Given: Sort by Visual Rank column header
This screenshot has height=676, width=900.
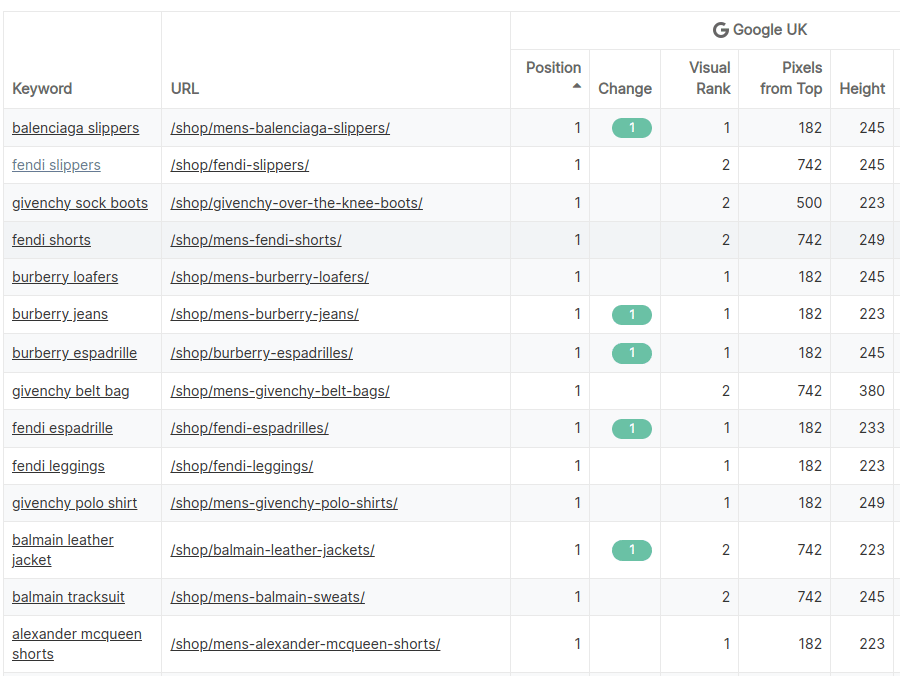Looking at the screenshot, I should [709, 78].
